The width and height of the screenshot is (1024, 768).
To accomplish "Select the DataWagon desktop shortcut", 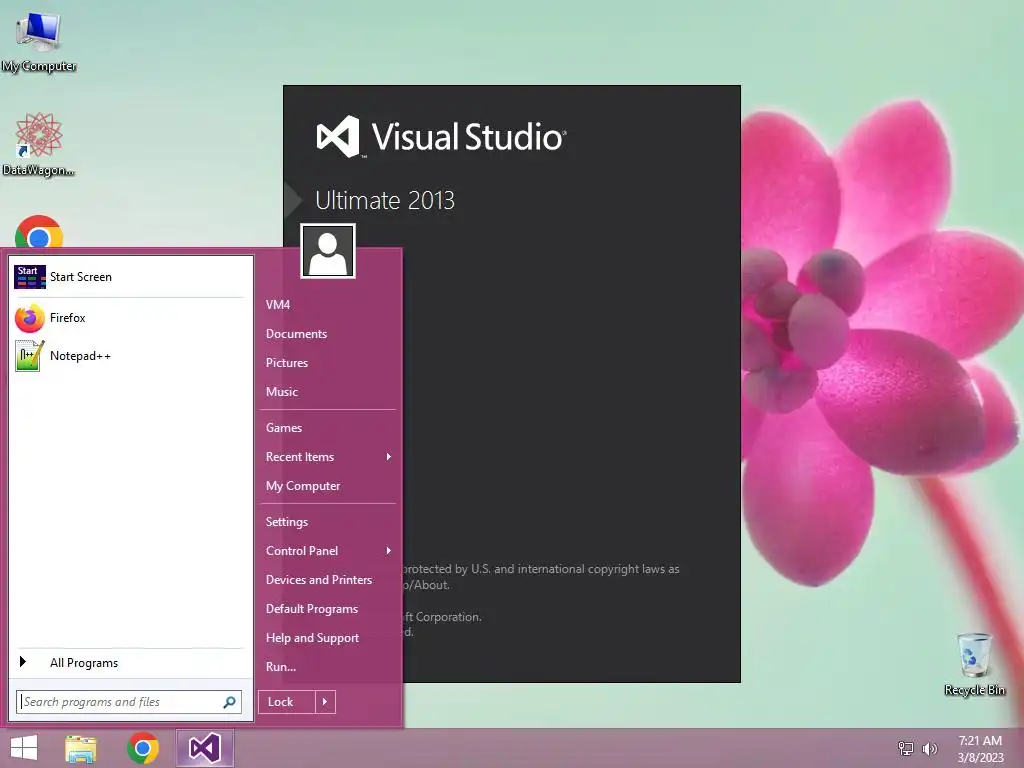I will point(39,145).
